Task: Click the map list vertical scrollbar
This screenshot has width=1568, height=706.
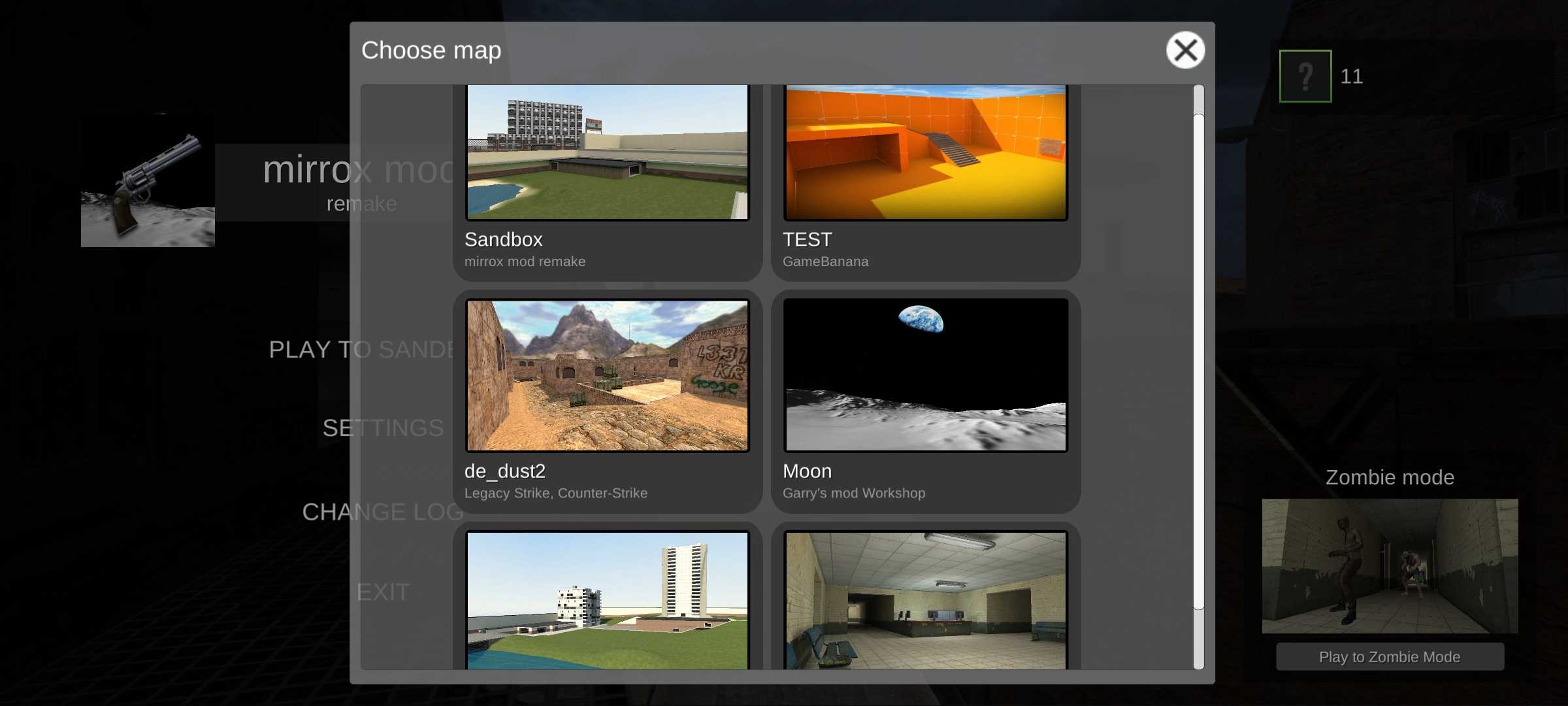Action: (1198, 362)
